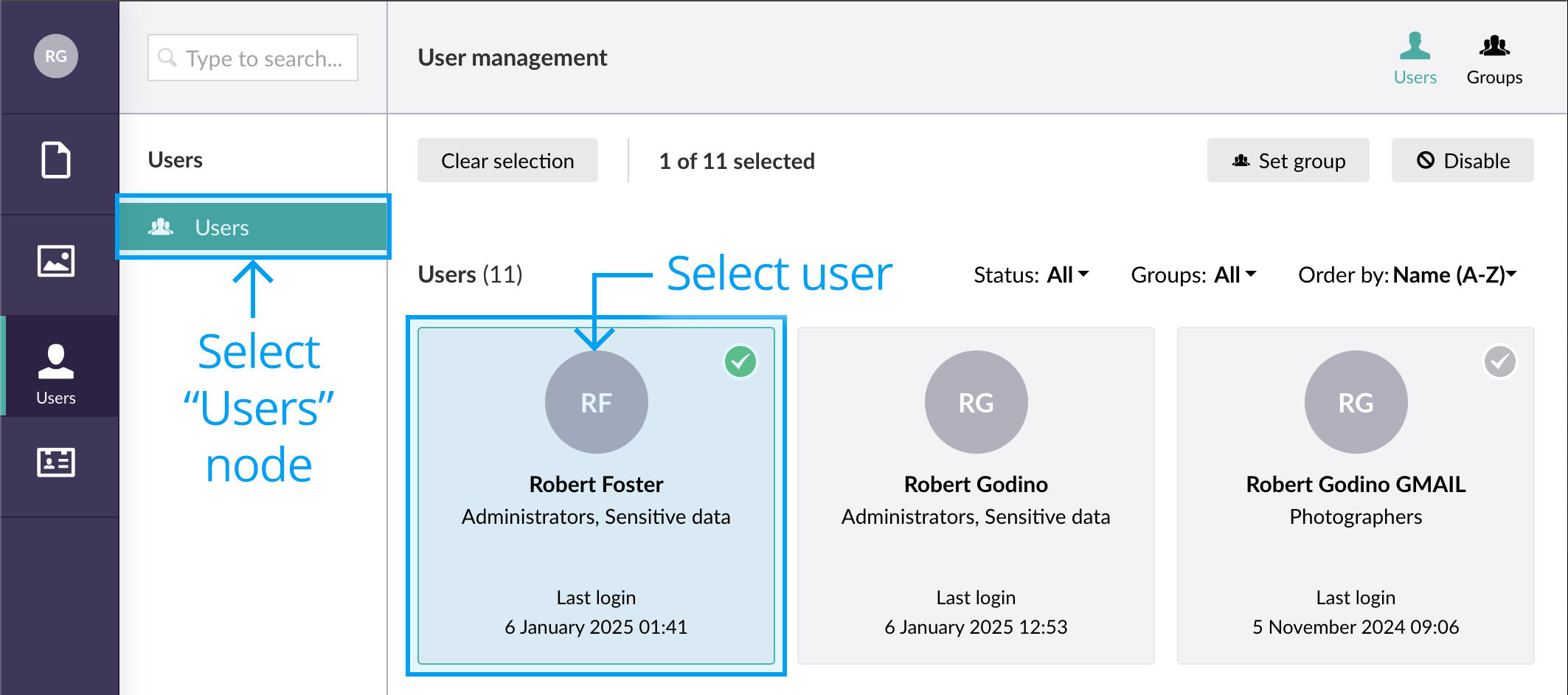This screenshot has width=1568, height=695.
Task: Open the Status filter dropdown
Action: point(1031,274)
